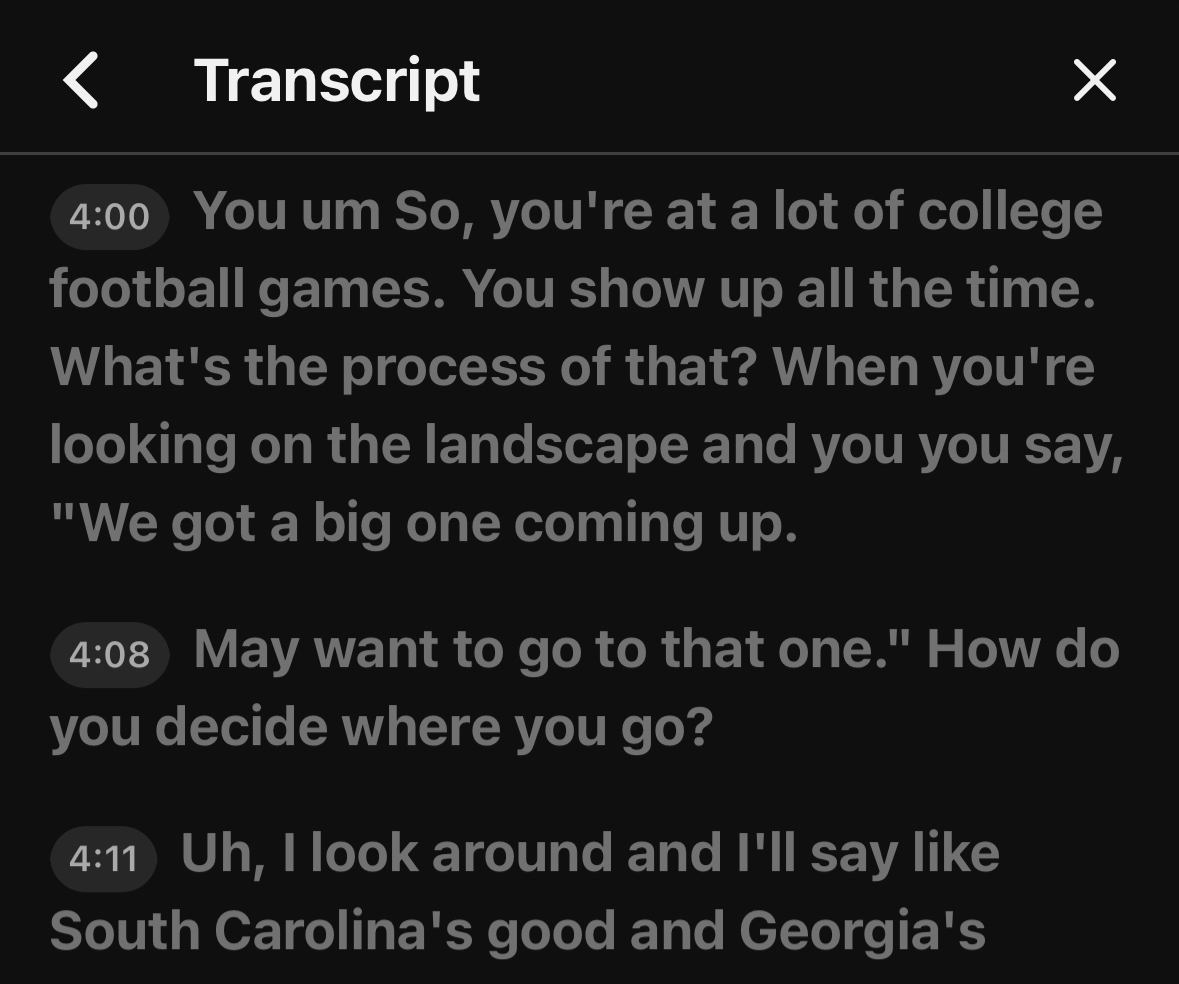Go back using the left chevron
This screenshot has height=984, width=1179.
pos(81,80)
